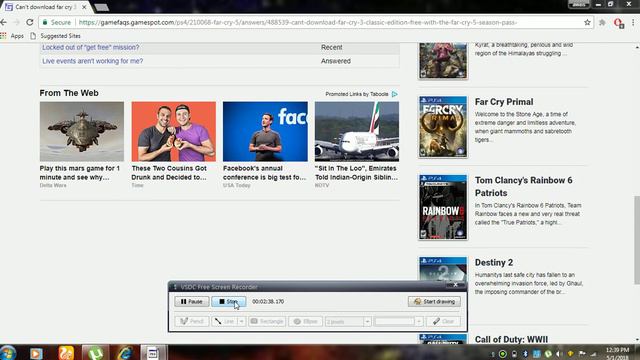Click Sit In The Loo Emirates headline
Screen dimensions: 640x360
tap(356, 173)
